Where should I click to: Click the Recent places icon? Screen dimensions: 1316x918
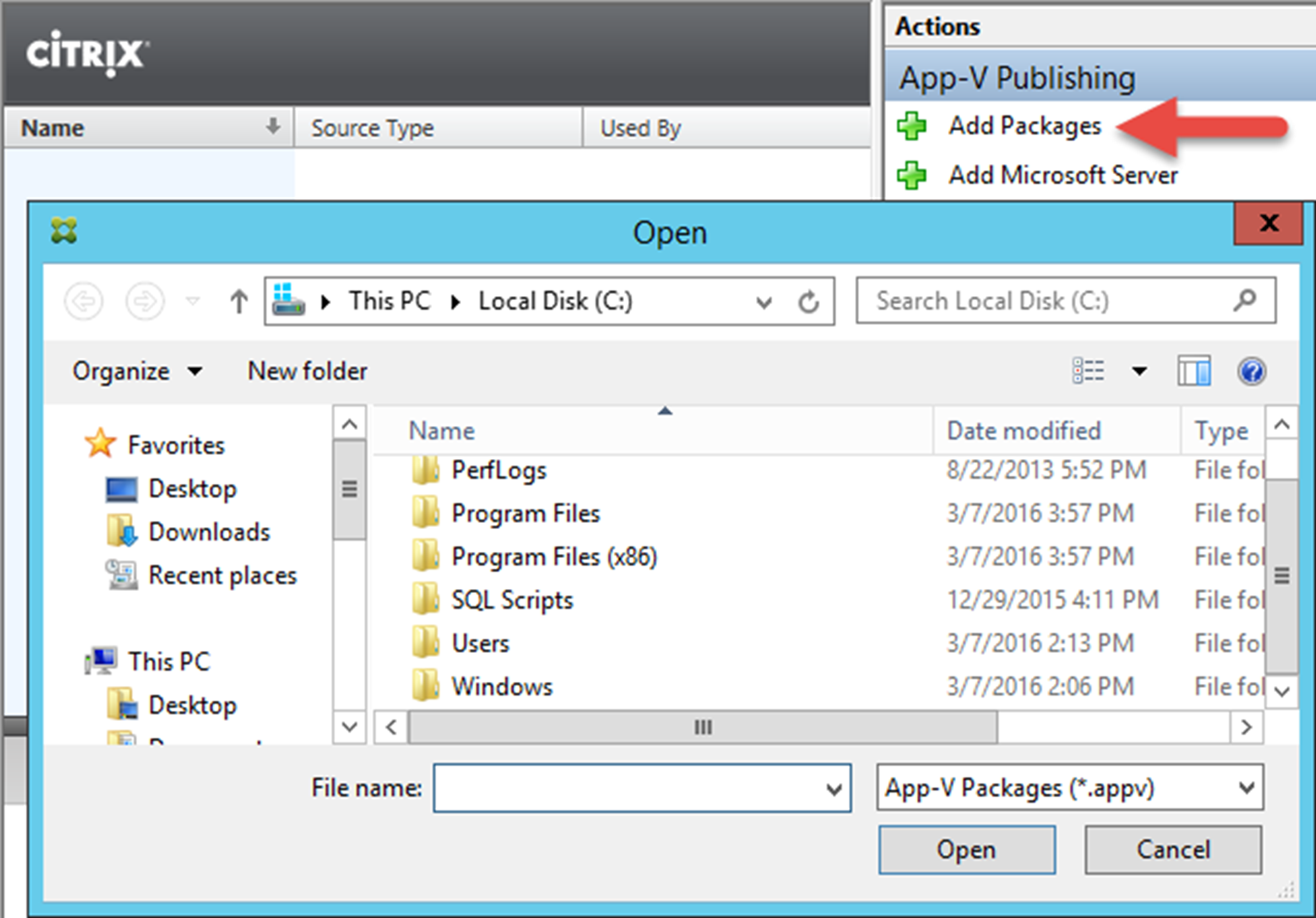click(121, 574)
